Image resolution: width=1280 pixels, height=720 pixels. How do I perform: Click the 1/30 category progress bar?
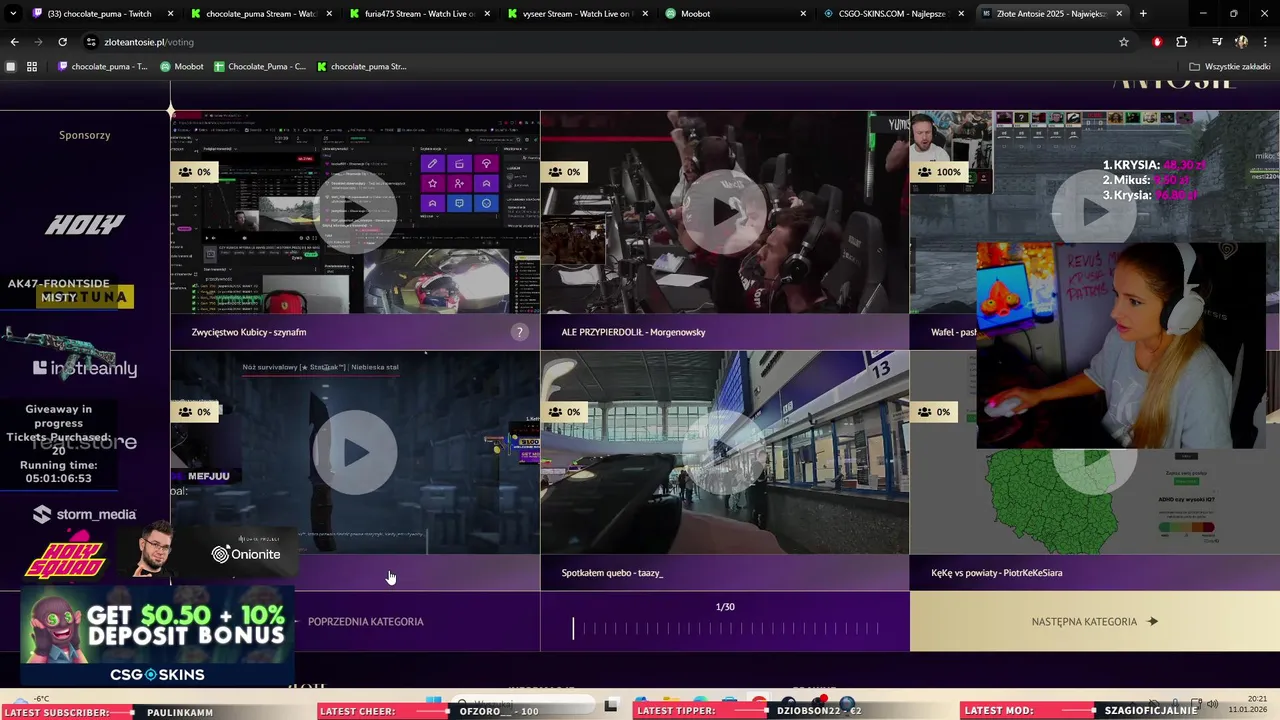(725, 628)
